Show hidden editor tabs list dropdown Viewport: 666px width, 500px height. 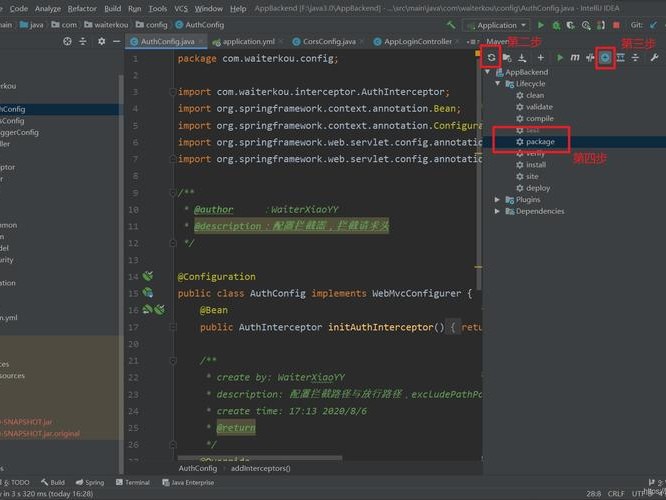pos(471,42)
